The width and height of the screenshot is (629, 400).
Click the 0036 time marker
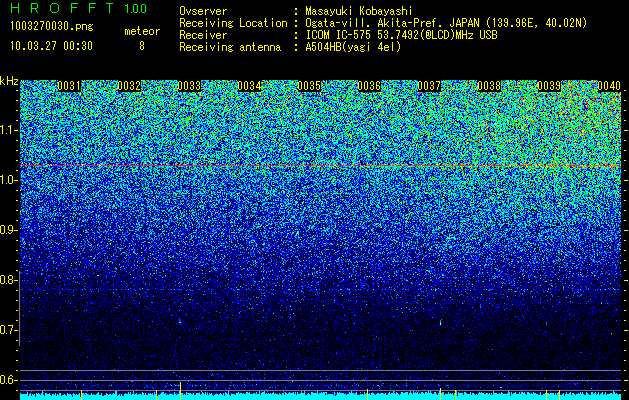tap(369, 86)
